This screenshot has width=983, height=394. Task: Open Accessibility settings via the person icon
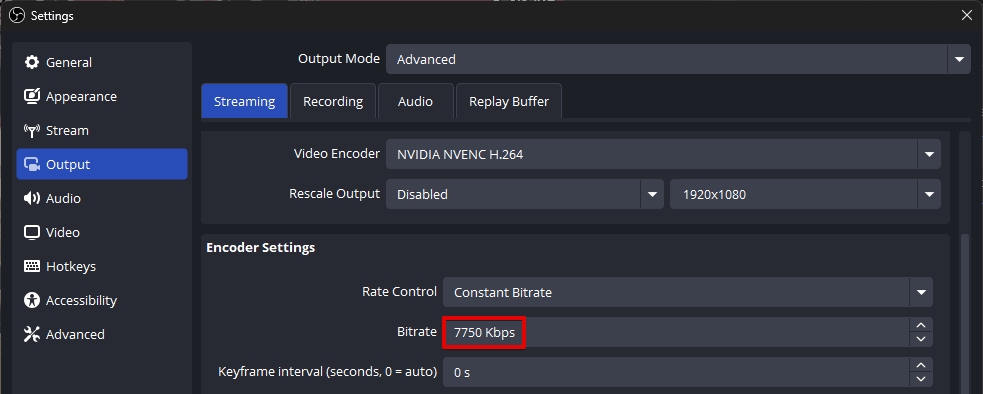click(x=31, y=300)
